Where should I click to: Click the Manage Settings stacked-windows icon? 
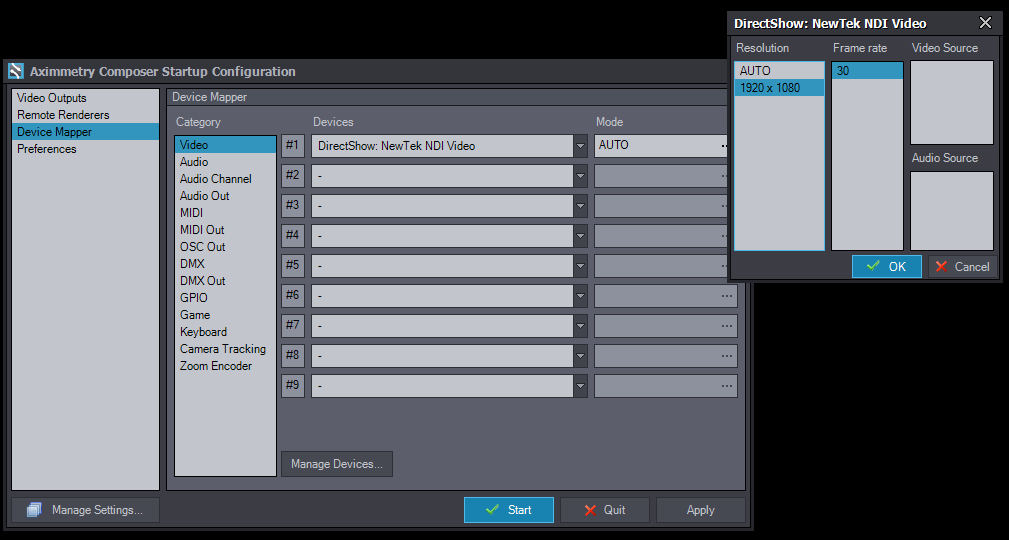pos(34,510)
